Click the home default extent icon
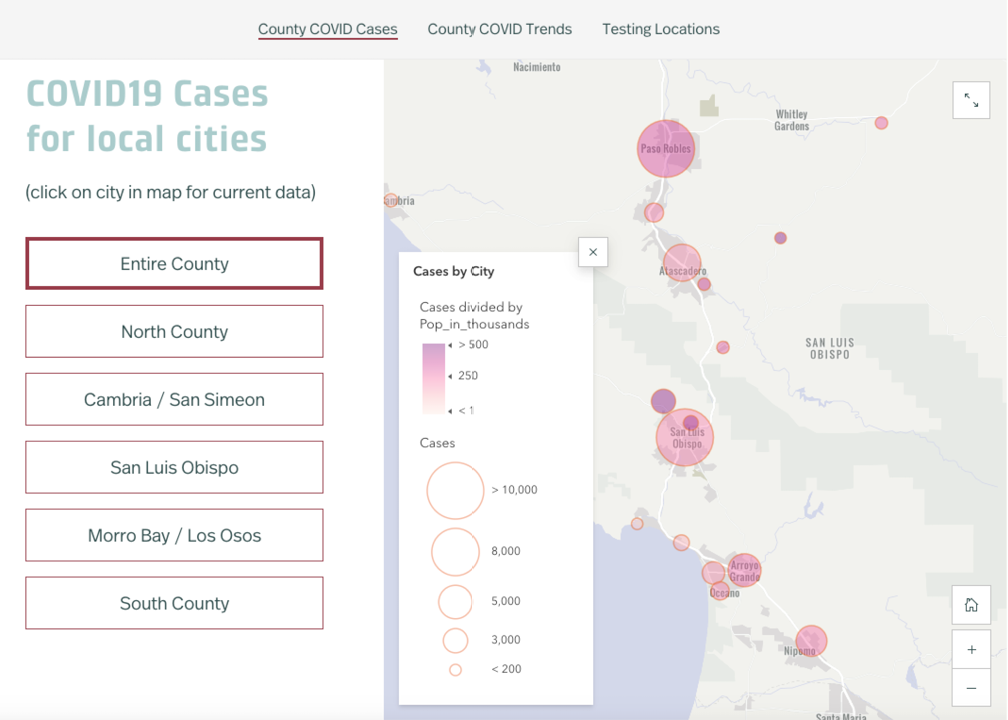Screen dimensions: 1008x720 971,604
